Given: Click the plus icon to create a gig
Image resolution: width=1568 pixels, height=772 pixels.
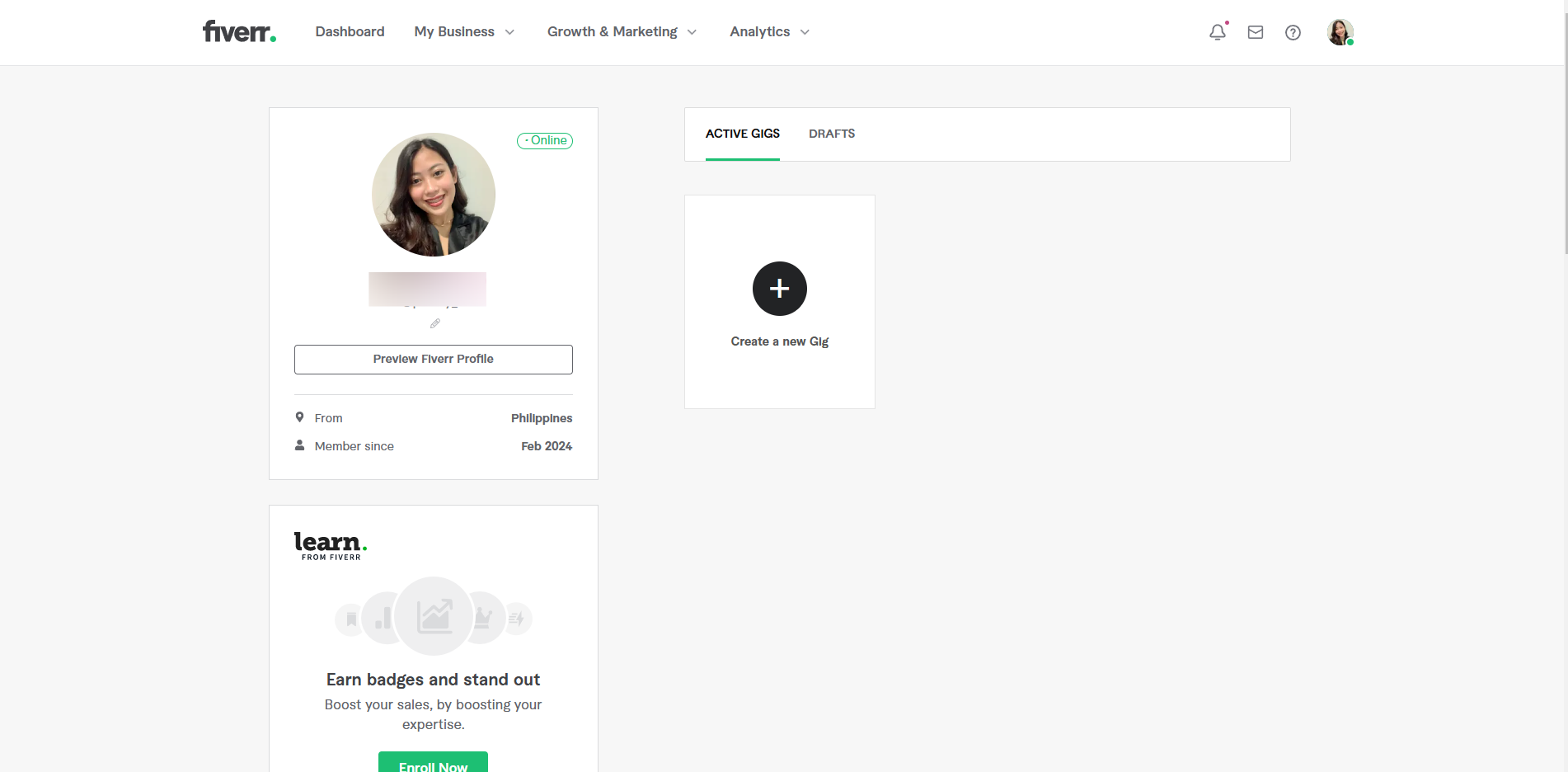Looking at the screenshot, I should (x=780, y=289).
